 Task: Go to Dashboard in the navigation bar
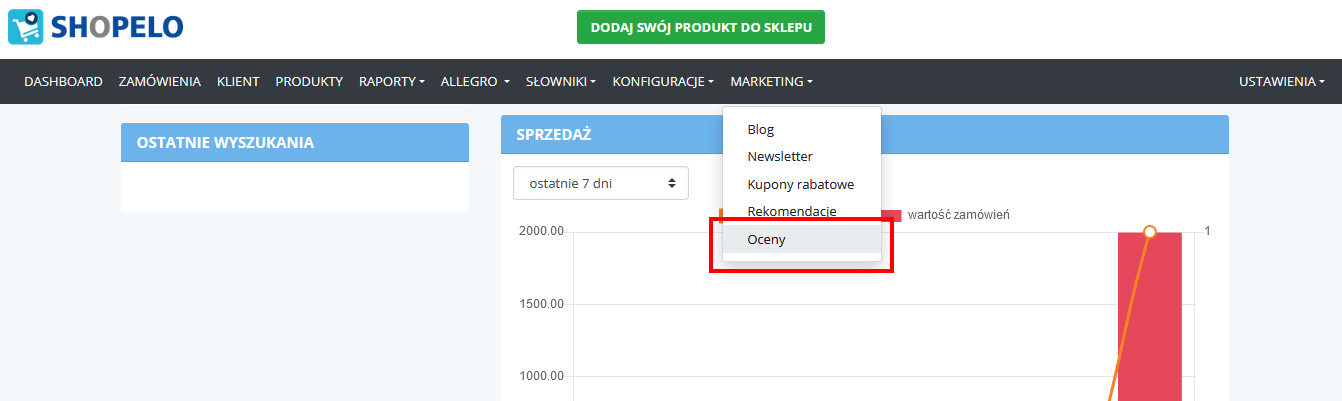click(63, 81)
